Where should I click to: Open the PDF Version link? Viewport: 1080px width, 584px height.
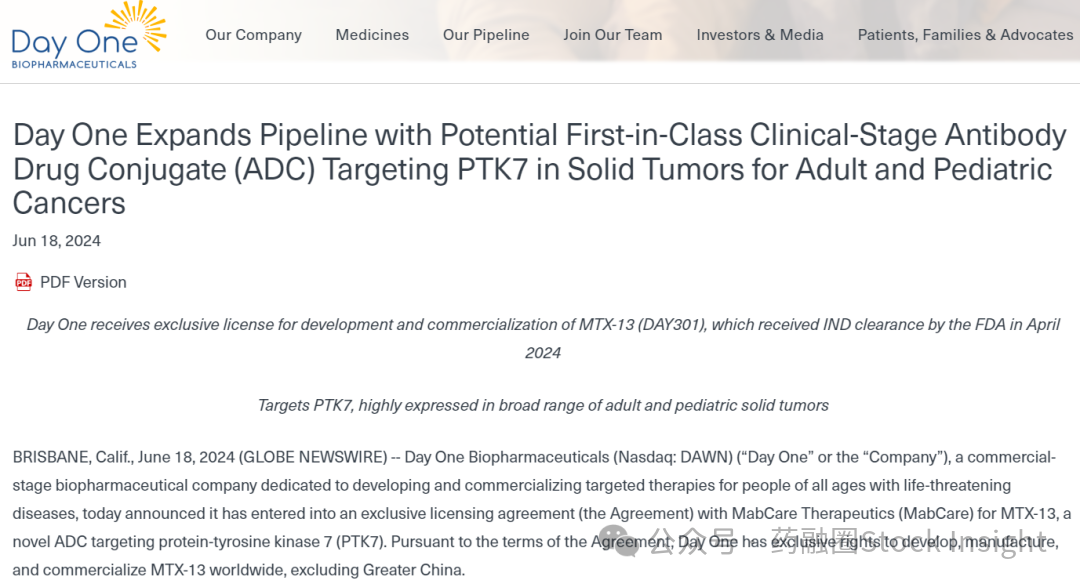(x=83, y=282)
